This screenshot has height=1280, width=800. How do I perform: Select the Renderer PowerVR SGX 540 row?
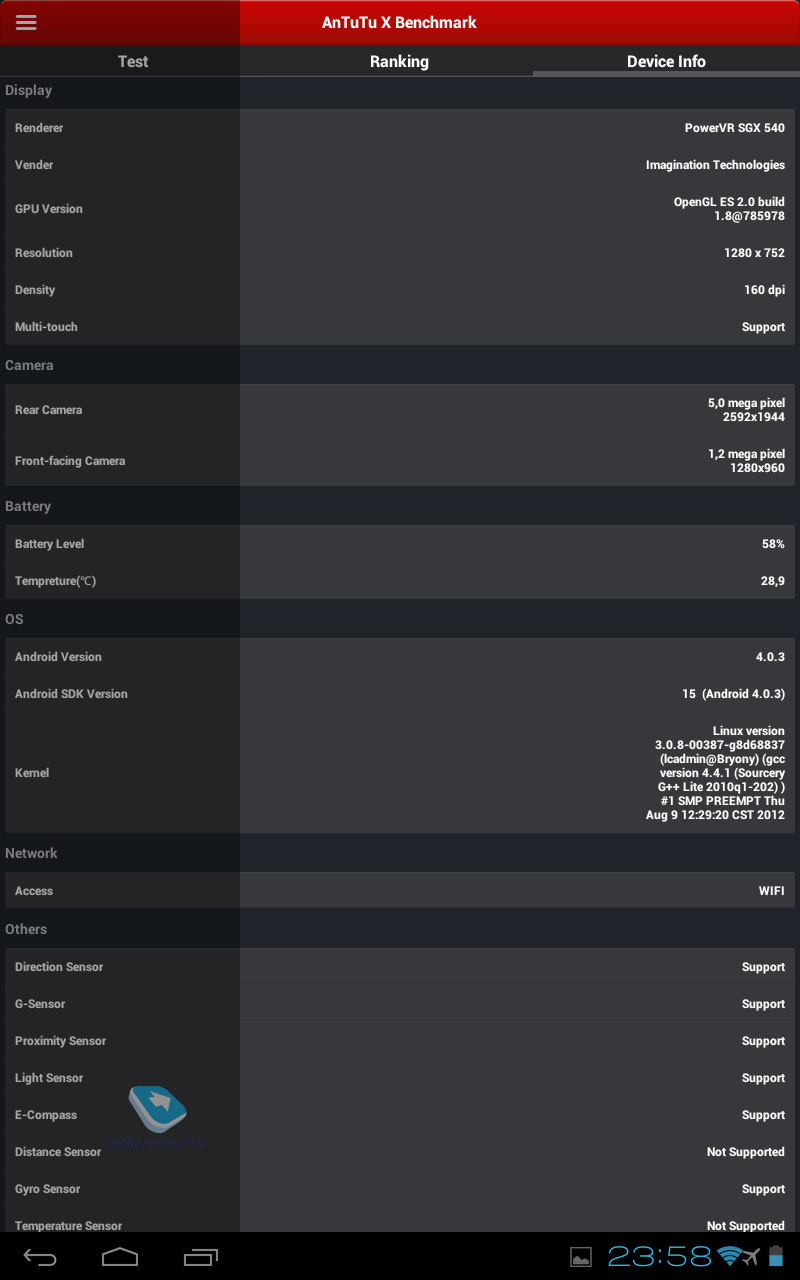[400, 128]
